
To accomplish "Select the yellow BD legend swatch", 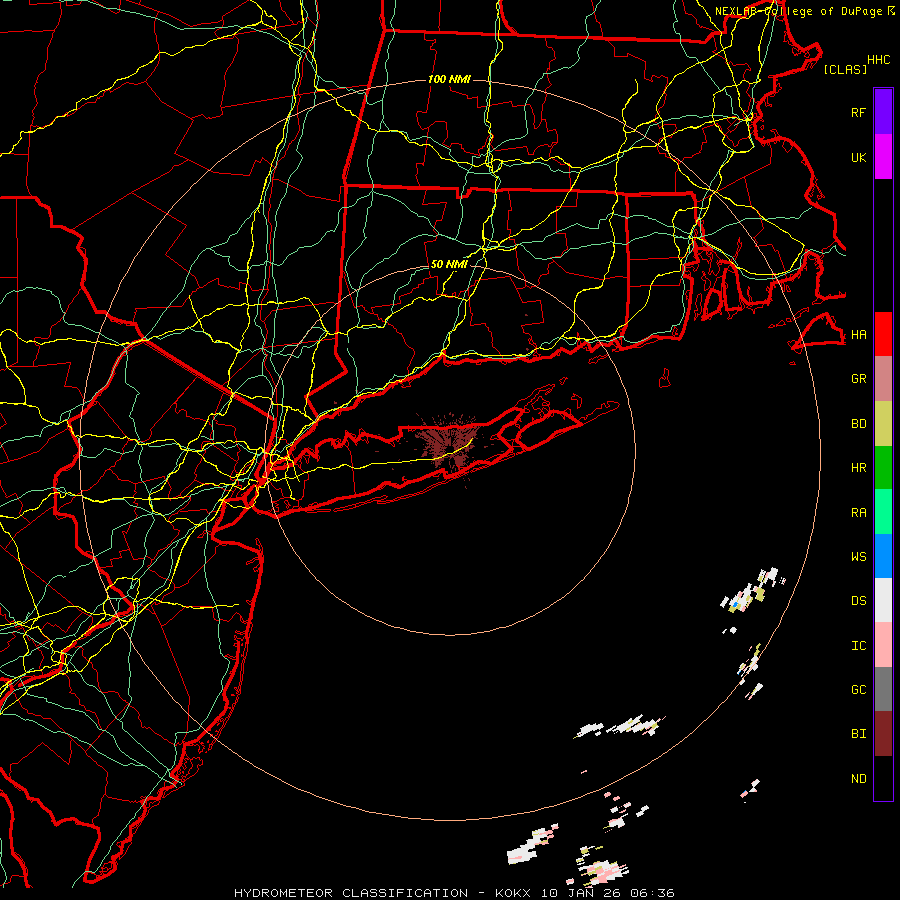I will tap(883, 424).
